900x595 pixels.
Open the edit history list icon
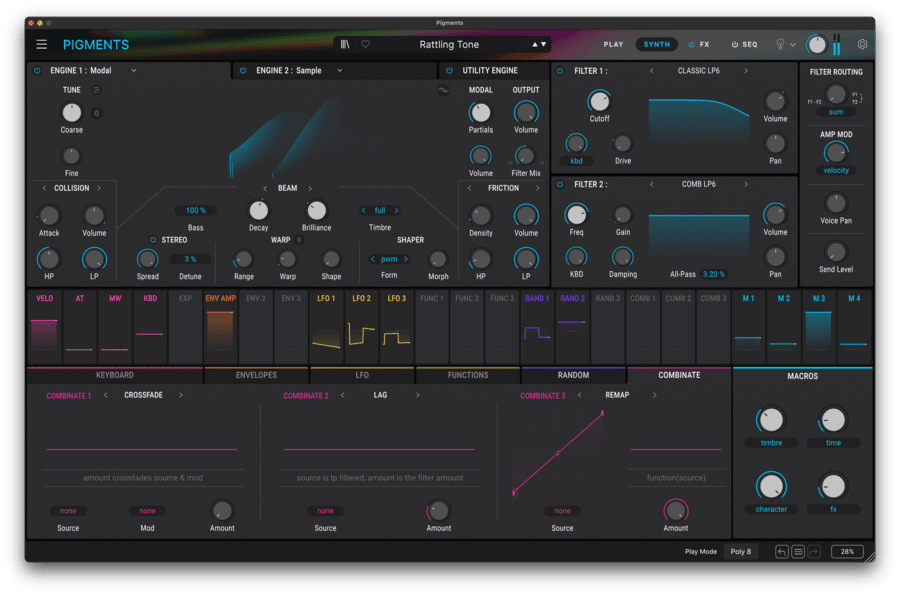point(798,551)
